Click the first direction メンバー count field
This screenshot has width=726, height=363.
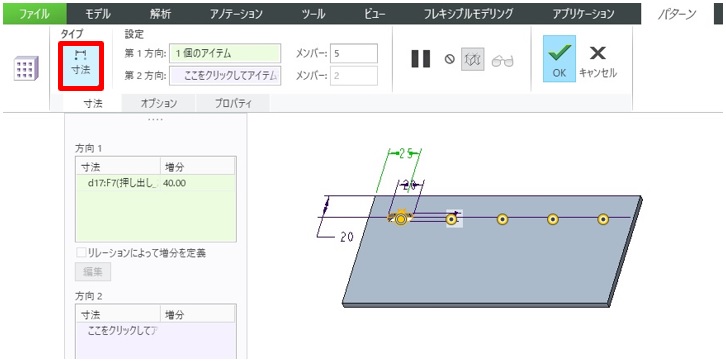[354, 53]
